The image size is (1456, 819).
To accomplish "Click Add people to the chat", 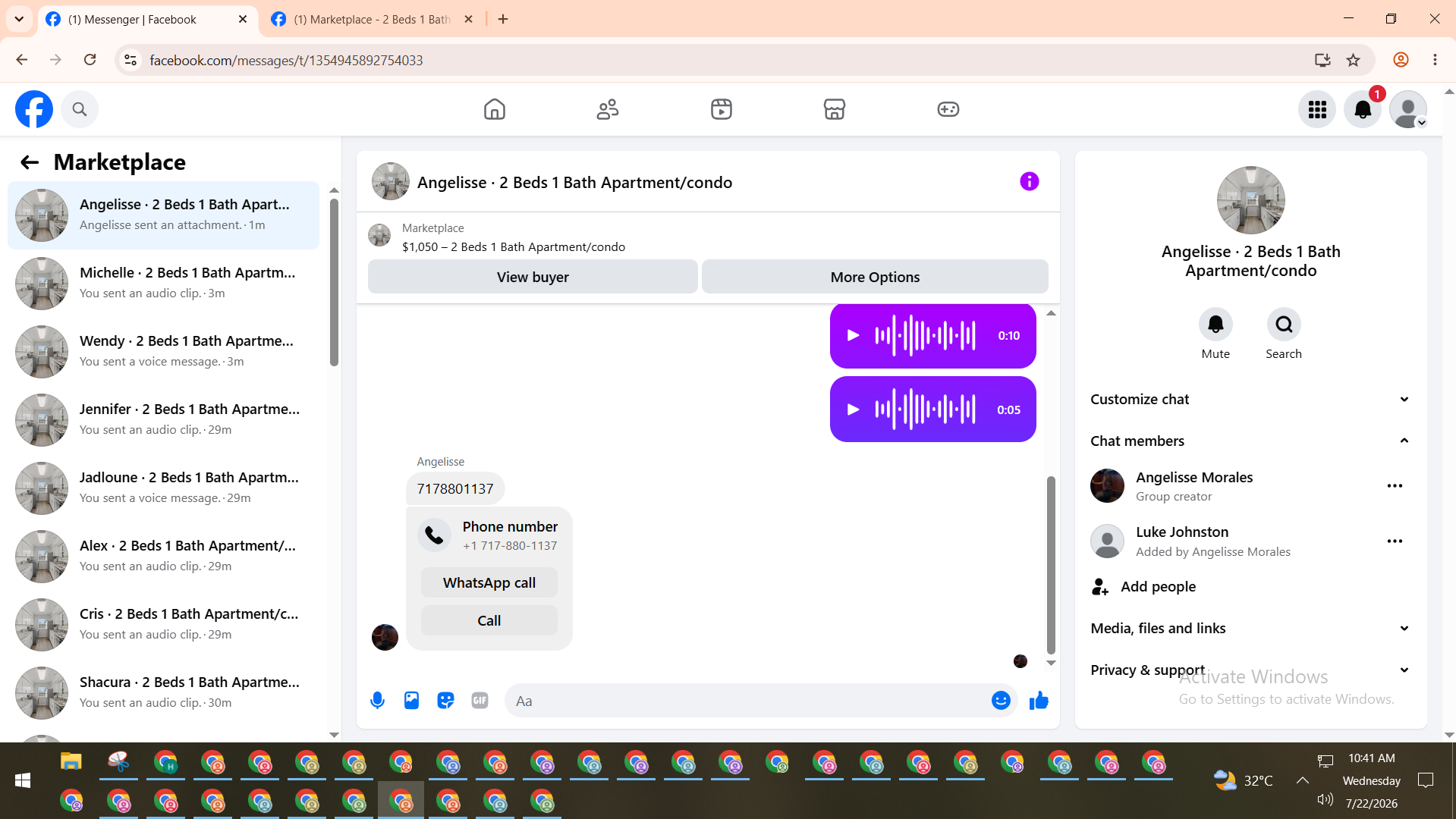I will tap(1143, 587).
